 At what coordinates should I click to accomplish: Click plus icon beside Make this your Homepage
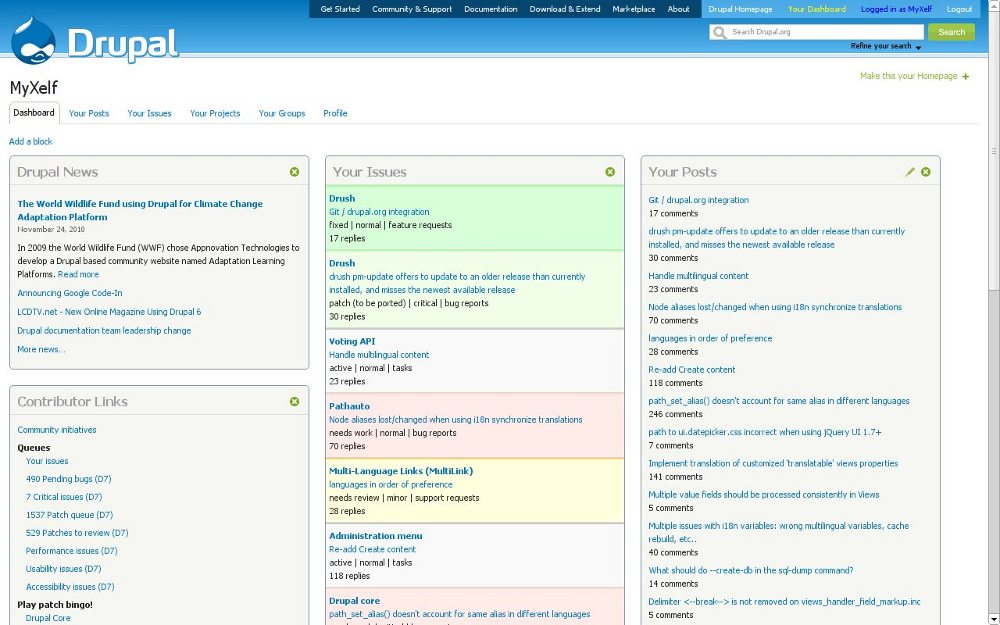point(966,77)
